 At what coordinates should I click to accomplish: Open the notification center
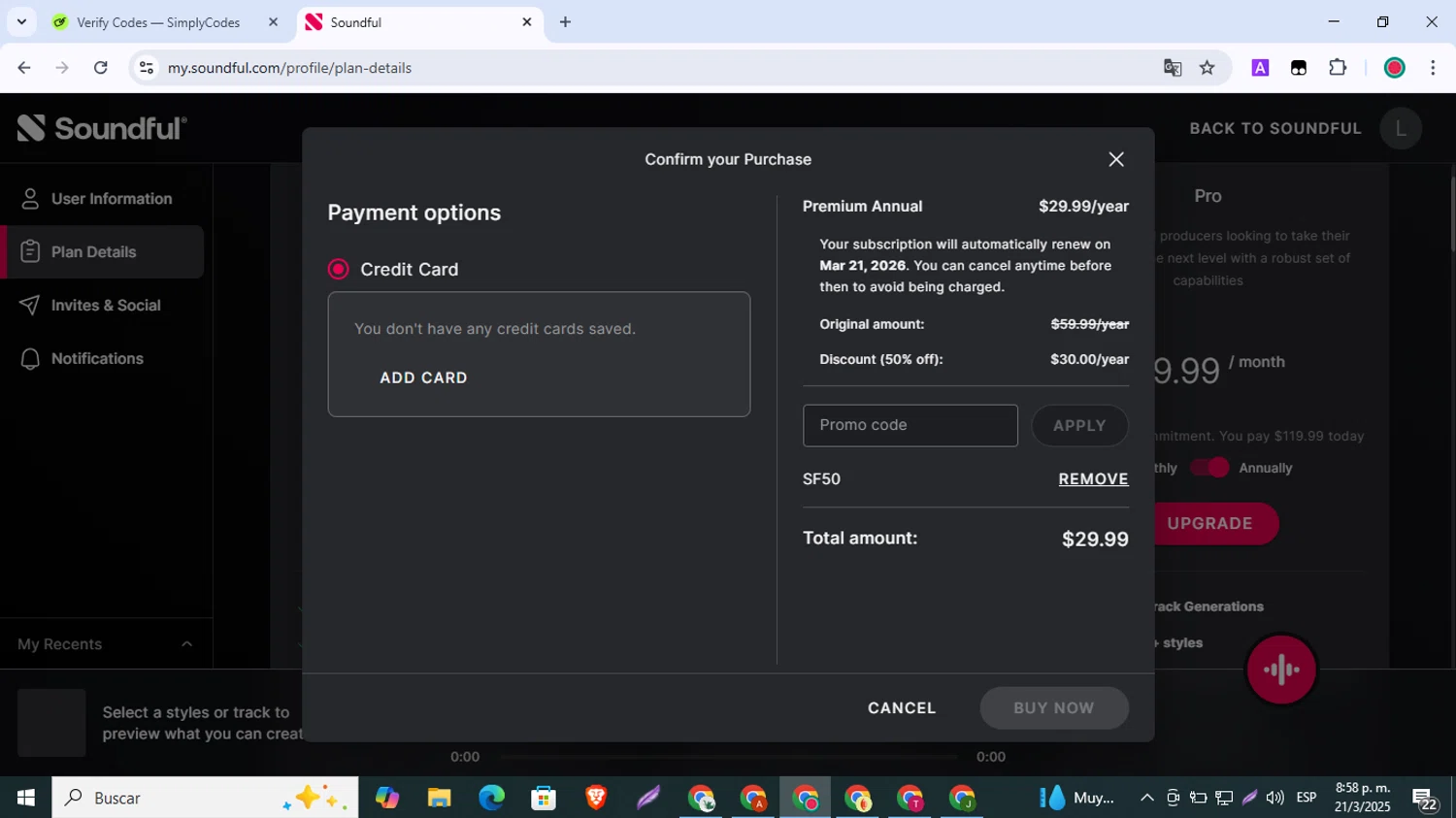click(1425, 800)
